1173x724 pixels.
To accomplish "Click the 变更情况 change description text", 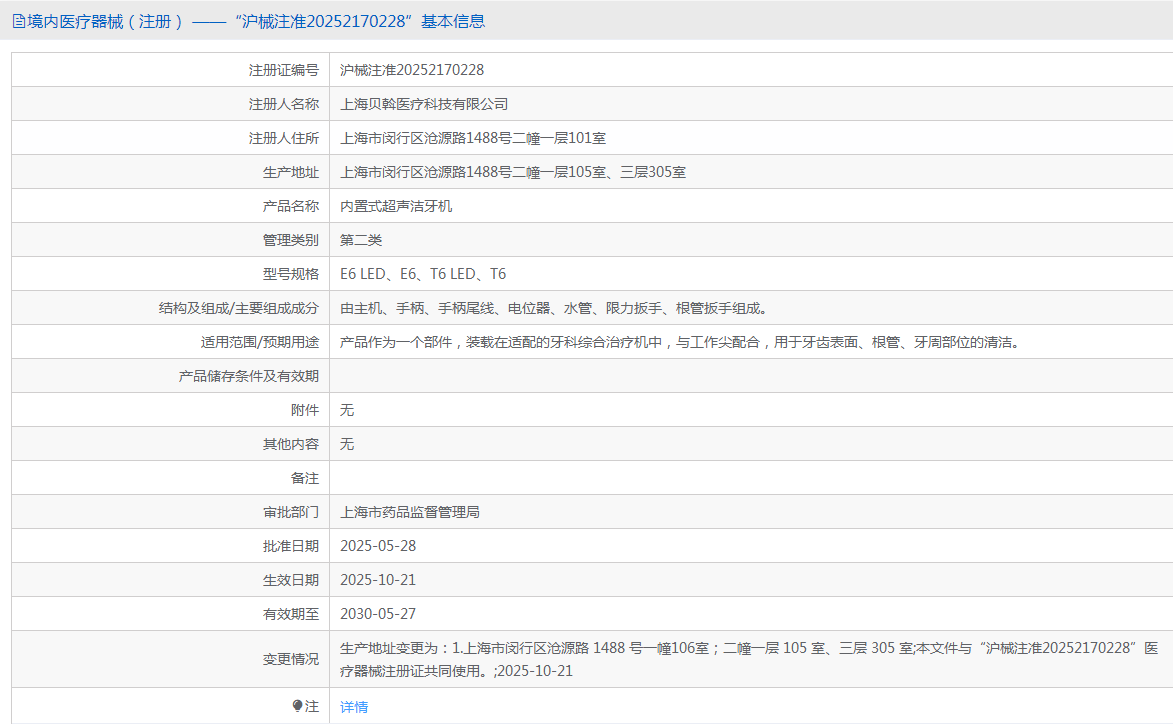I will (748, 659).
